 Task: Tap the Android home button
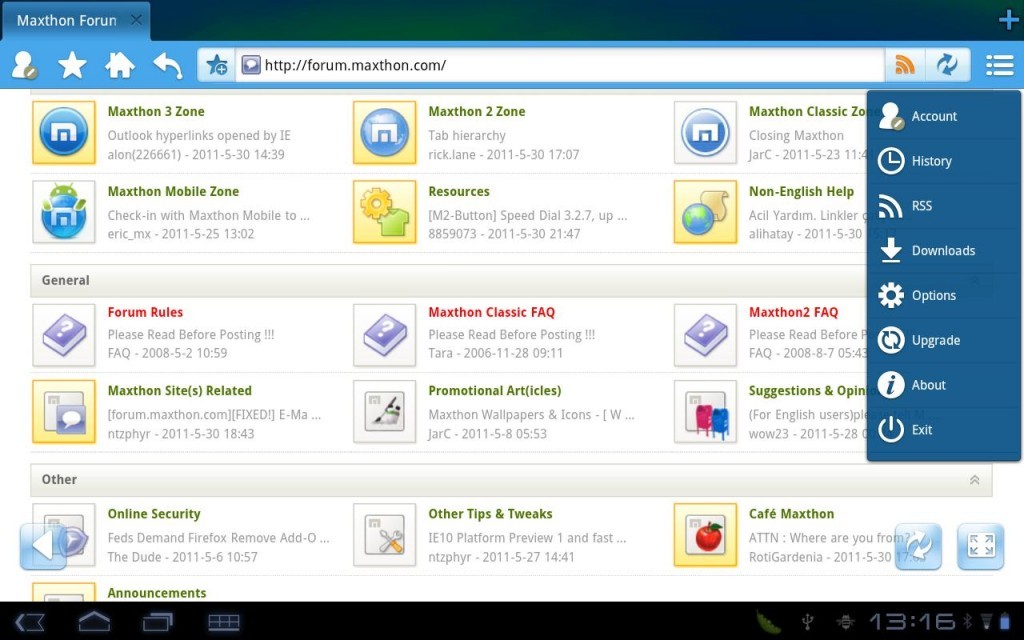tap(94, 622)
